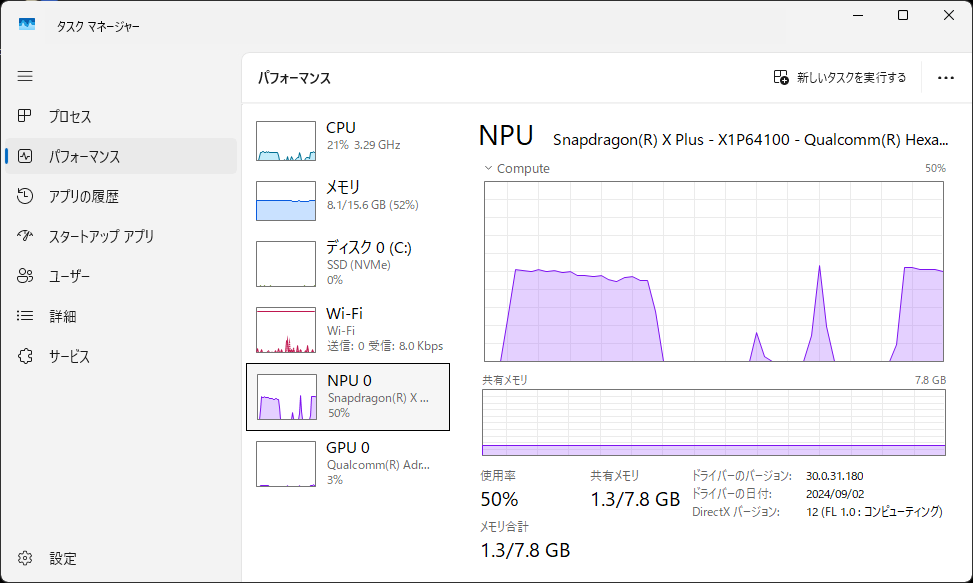Expand the Compute graph dropdown chevron
The height and width of the screenshot is (583, 973).
coord(488,169)
